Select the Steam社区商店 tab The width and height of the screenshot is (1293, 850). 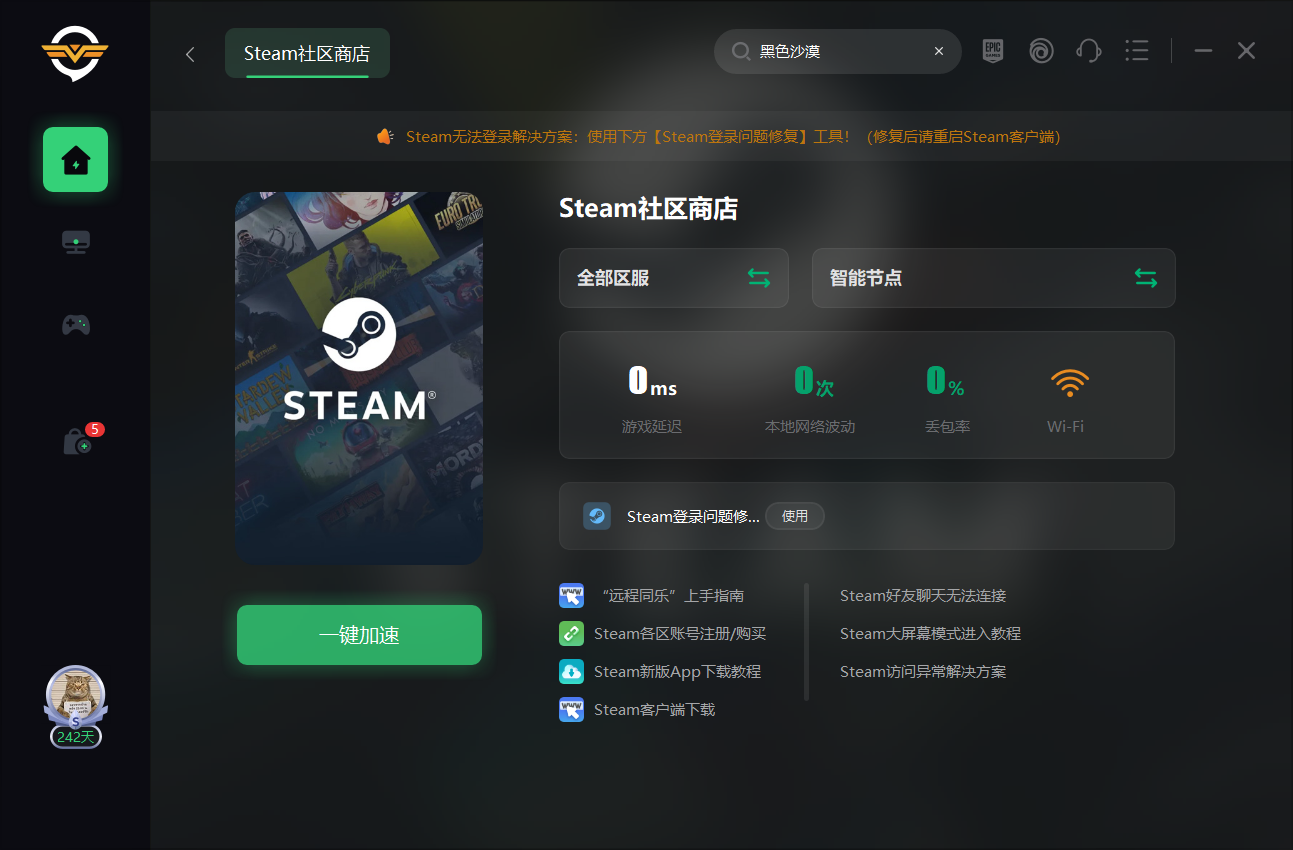pyautogui.click(x=307, y=53)
